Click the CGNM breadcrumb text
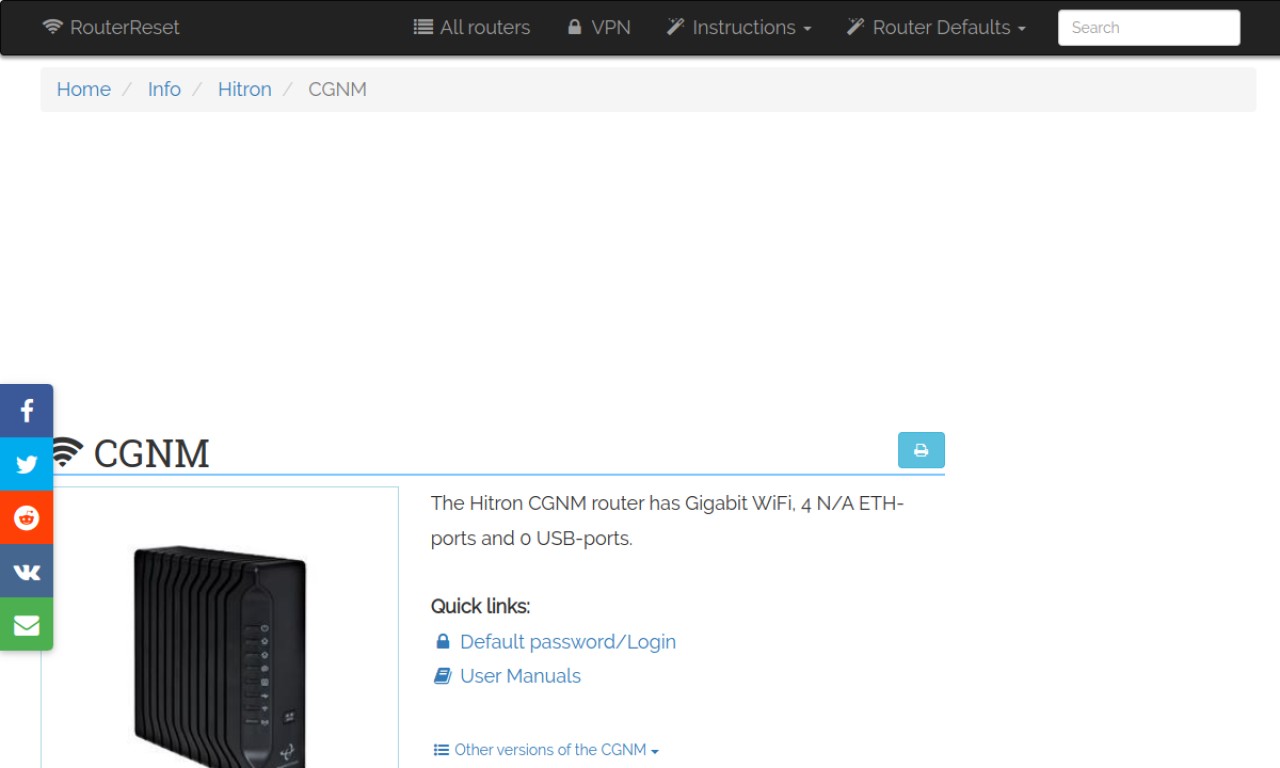This screenshot has width=1280, height=768. (x=337, y=89)
